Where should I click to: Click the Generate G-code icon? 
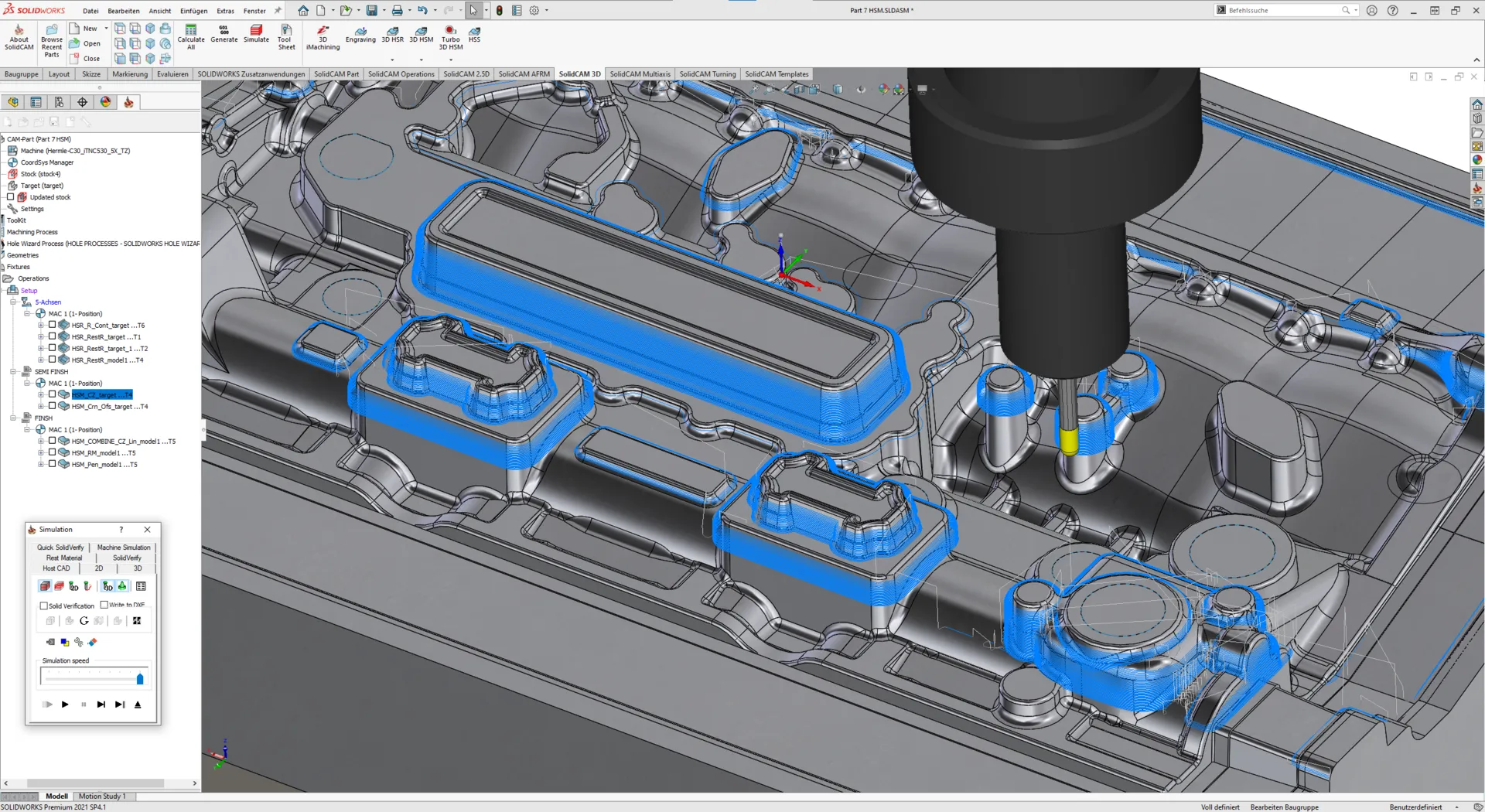224,36
